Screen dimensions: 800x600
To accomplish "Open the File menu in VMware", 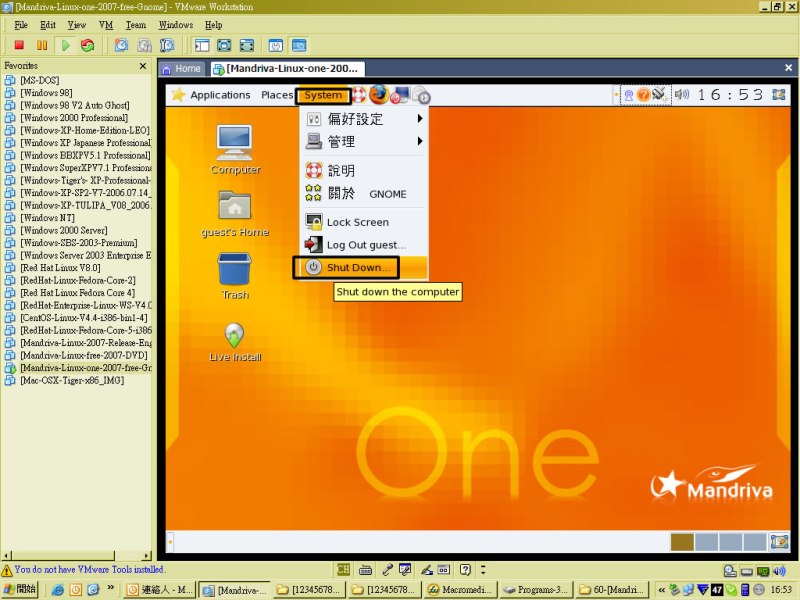I will tap(21, 25).
